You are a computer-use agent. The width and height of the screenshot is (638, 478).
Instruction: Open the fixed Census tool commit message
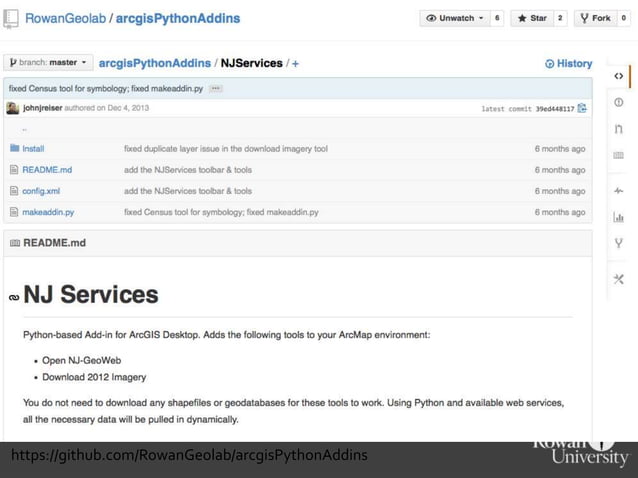(106, 88)
